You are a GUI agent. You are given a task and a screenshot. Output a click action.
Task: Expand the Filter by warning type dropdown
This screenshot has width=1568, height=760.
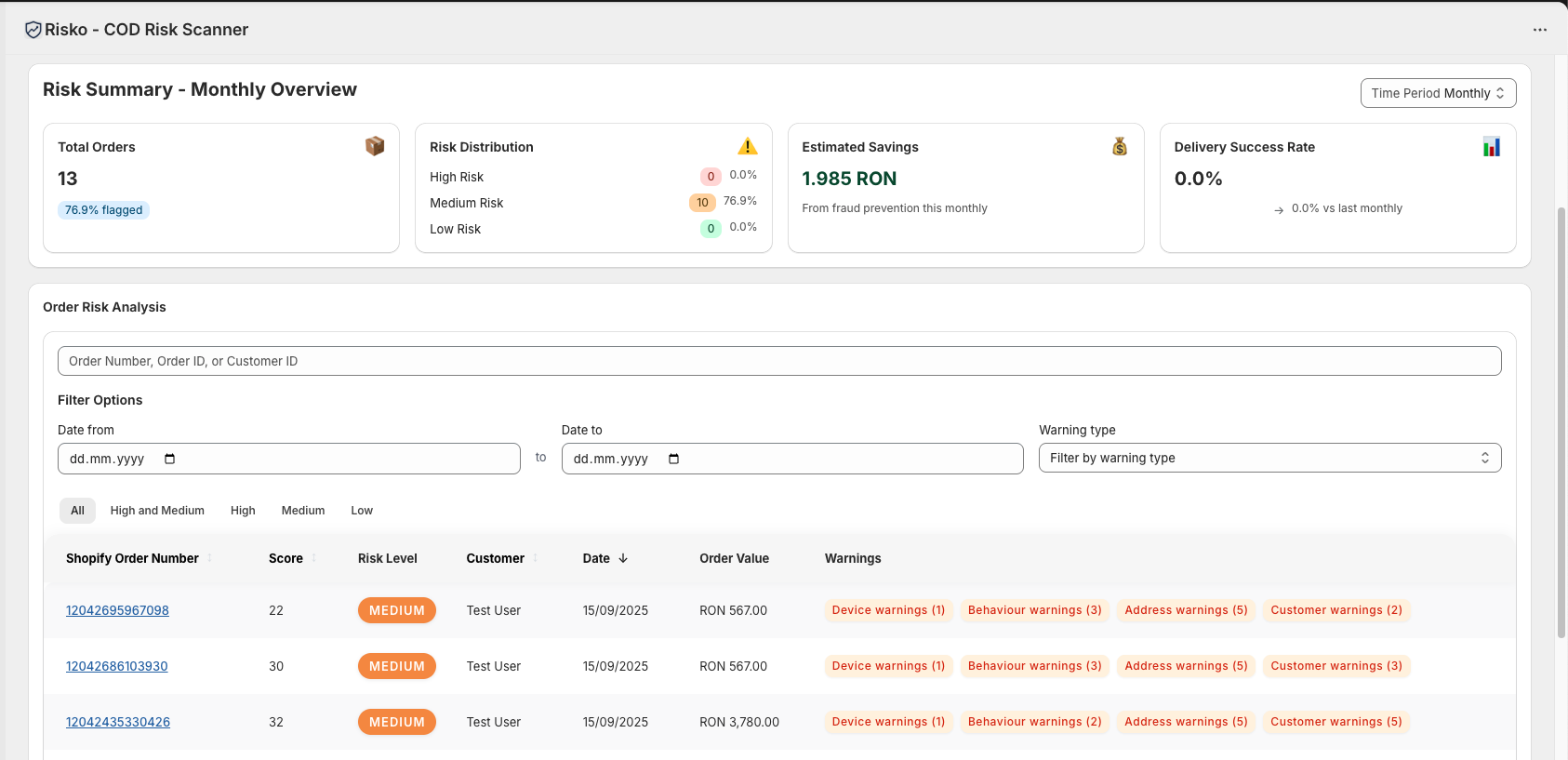point(1269,458)
